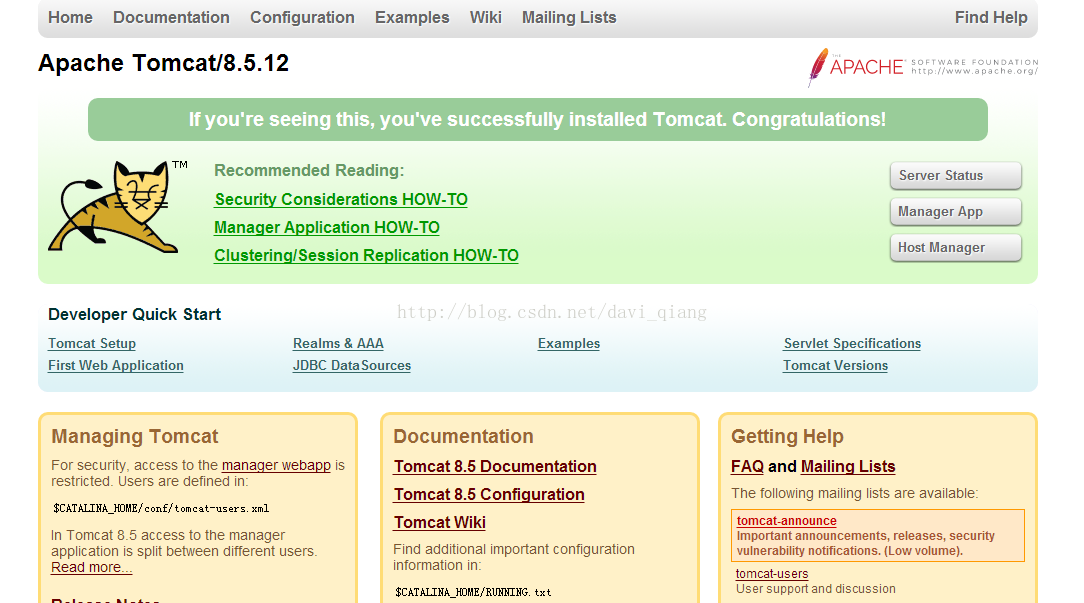Click the Apache Tomcat/8.5.12 heading

[163, 63]
